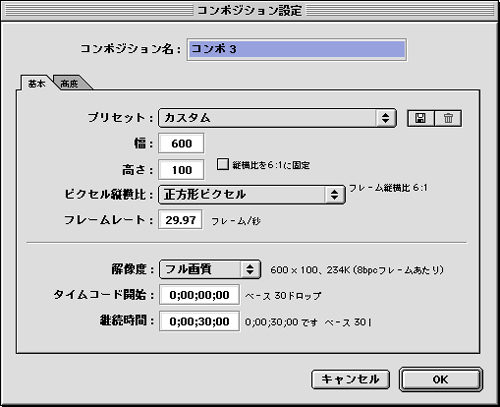500x407 pixels.
Task: Click the コンポジション設定 title bar text
Action: pos(249,11)
